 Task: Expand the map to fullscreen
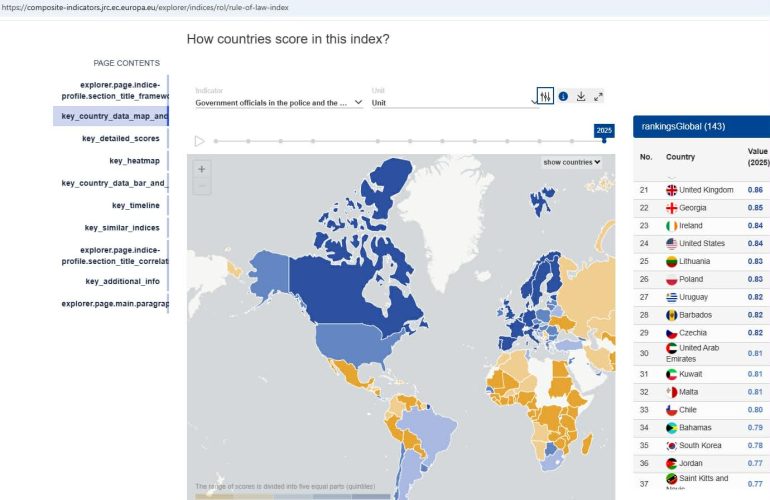click(598, 96)
